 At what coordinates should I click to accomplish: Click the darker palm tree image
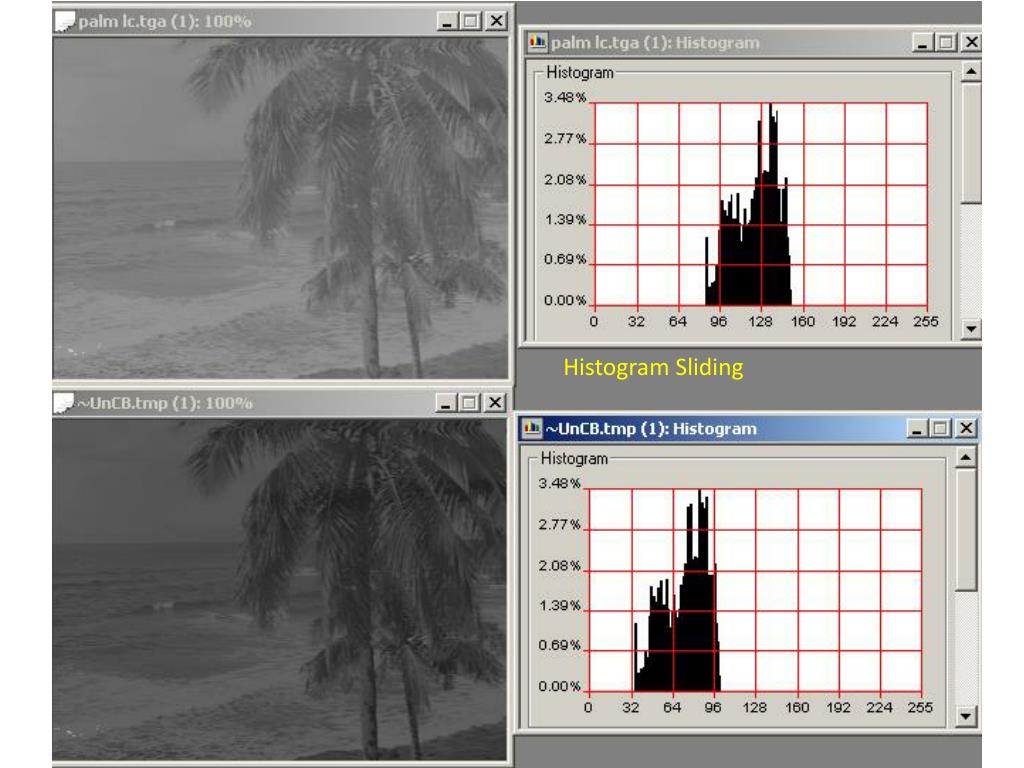[280, 590]
